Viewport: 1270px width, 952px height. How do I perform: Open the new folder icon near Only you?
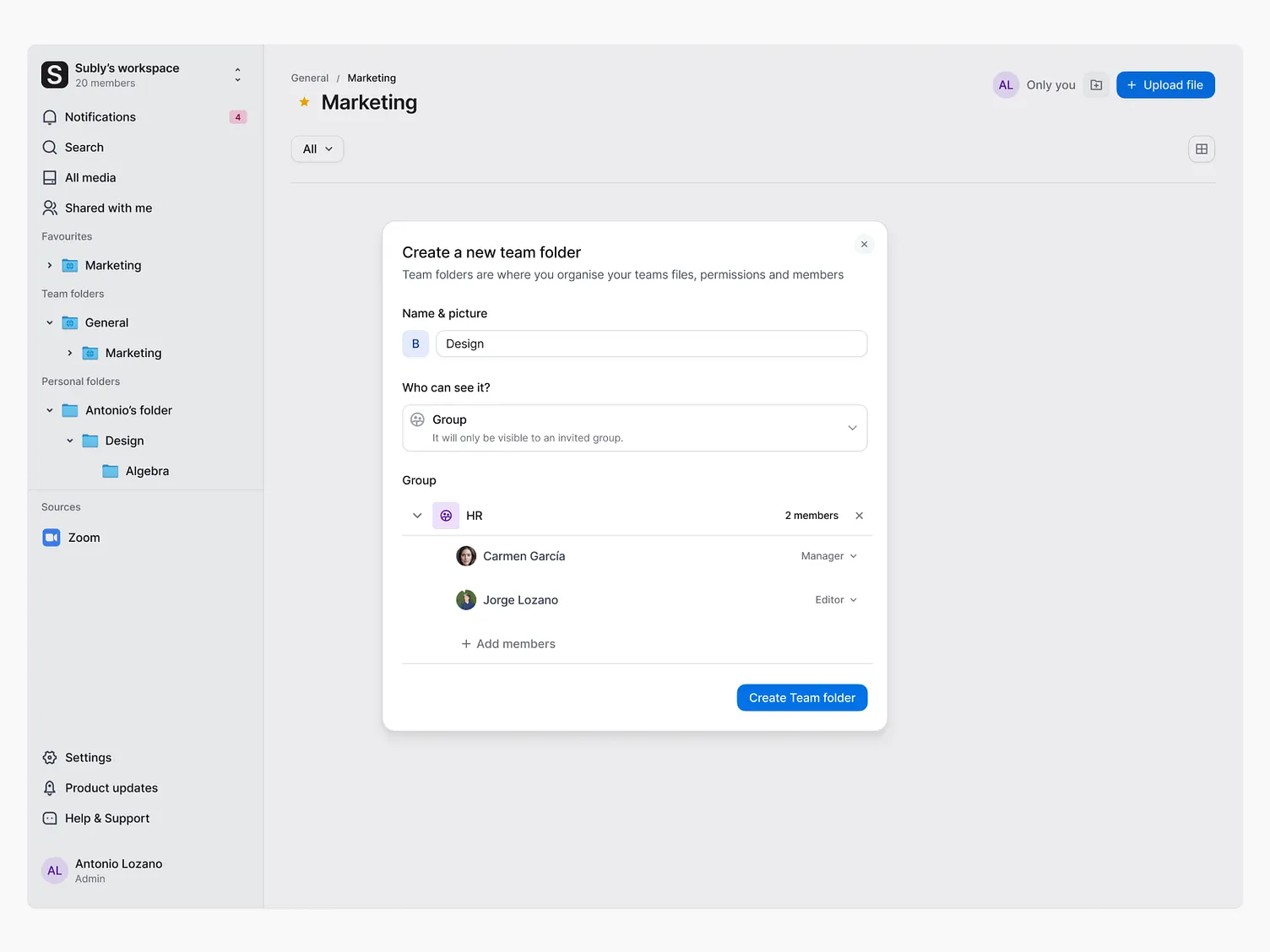coord(1095,84)
